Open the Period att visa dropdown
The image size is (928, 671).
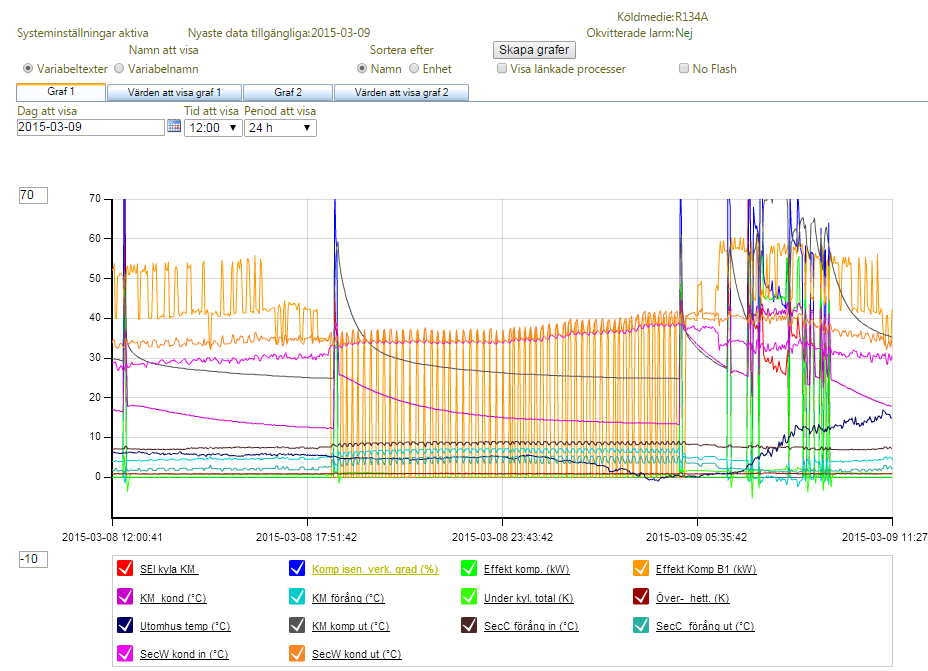point(280,128)
